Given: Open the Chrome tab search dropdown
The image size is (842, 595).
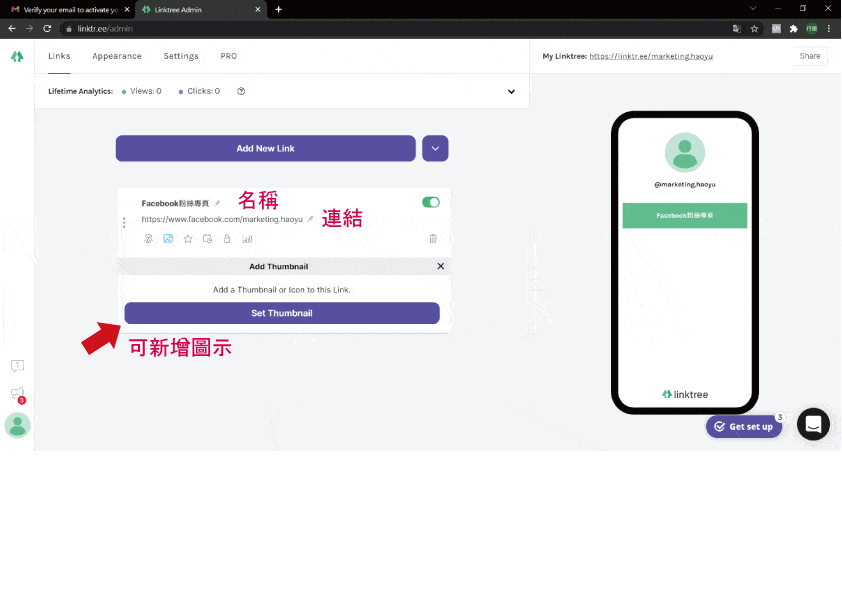Looking at the screenshot, I should click(x=753, y=9).
